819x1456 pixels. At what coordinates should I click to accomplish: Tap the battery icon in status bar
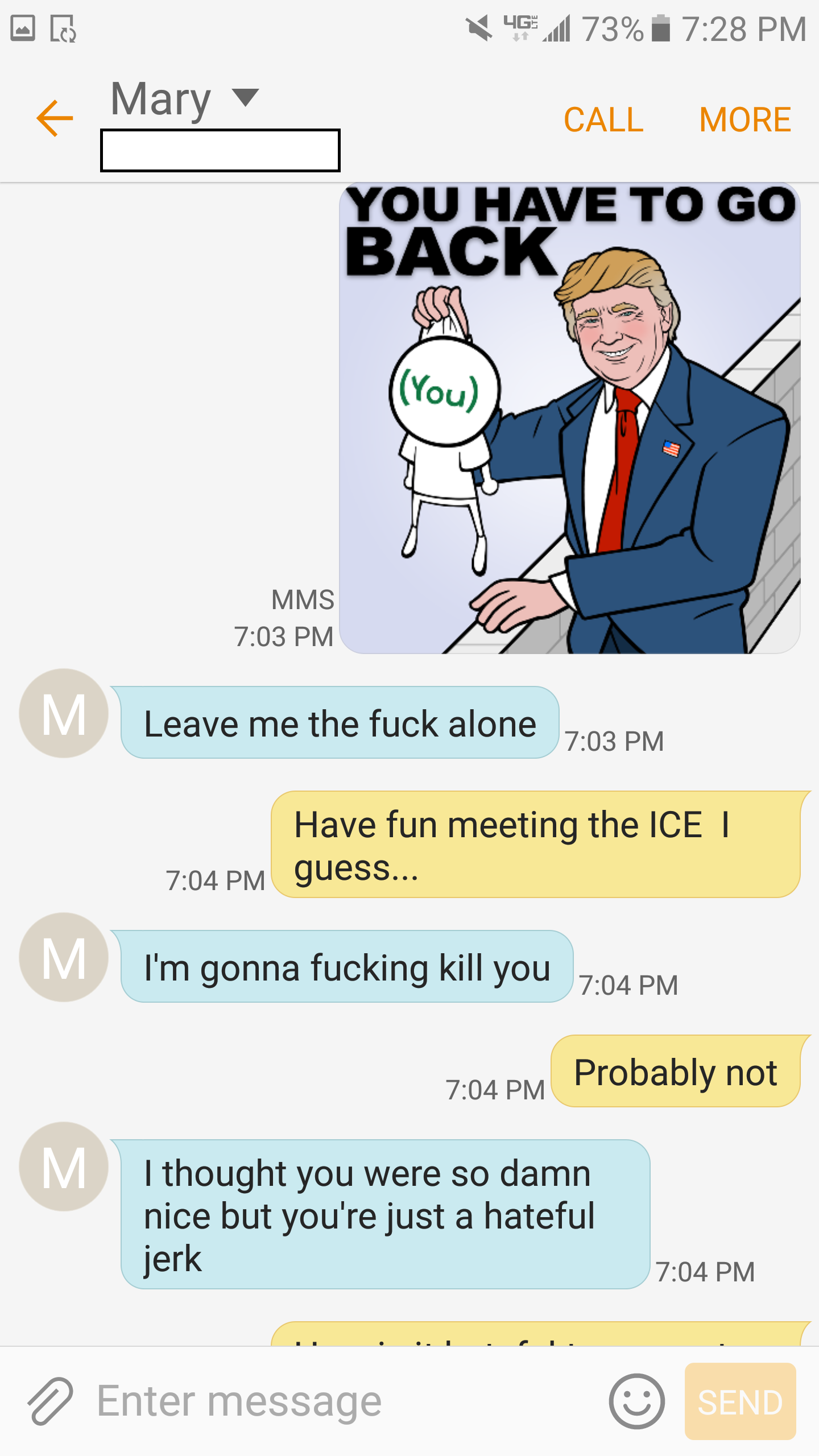[660, 28]
